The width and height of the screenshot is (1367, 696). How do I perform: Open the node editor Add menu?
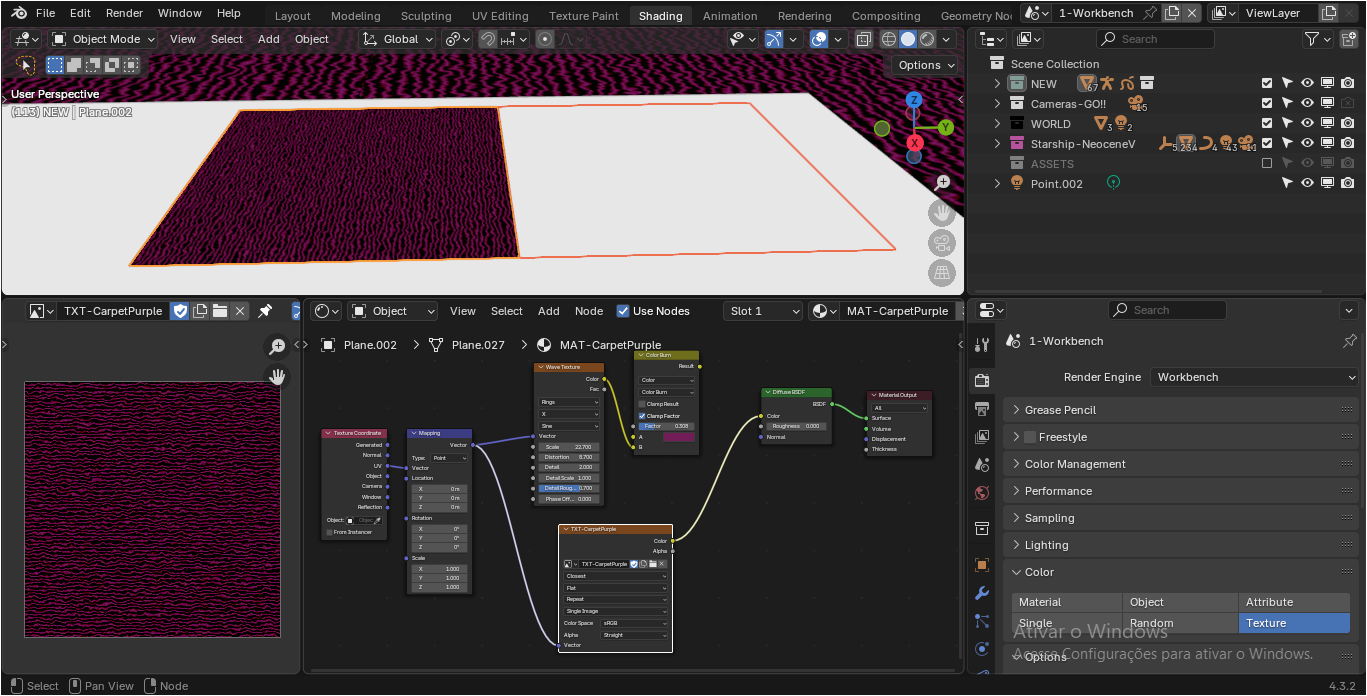[x=549, y=311]
